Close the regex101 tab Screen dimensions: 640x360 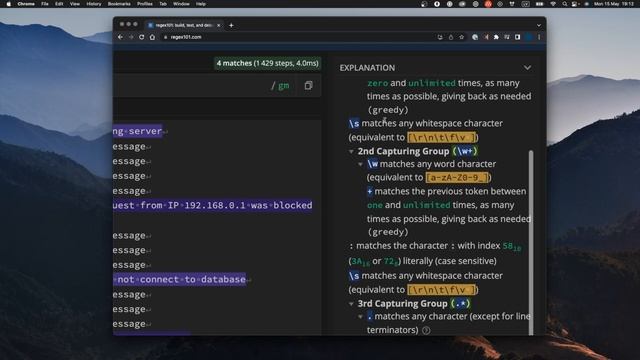(x=219, y=25)
